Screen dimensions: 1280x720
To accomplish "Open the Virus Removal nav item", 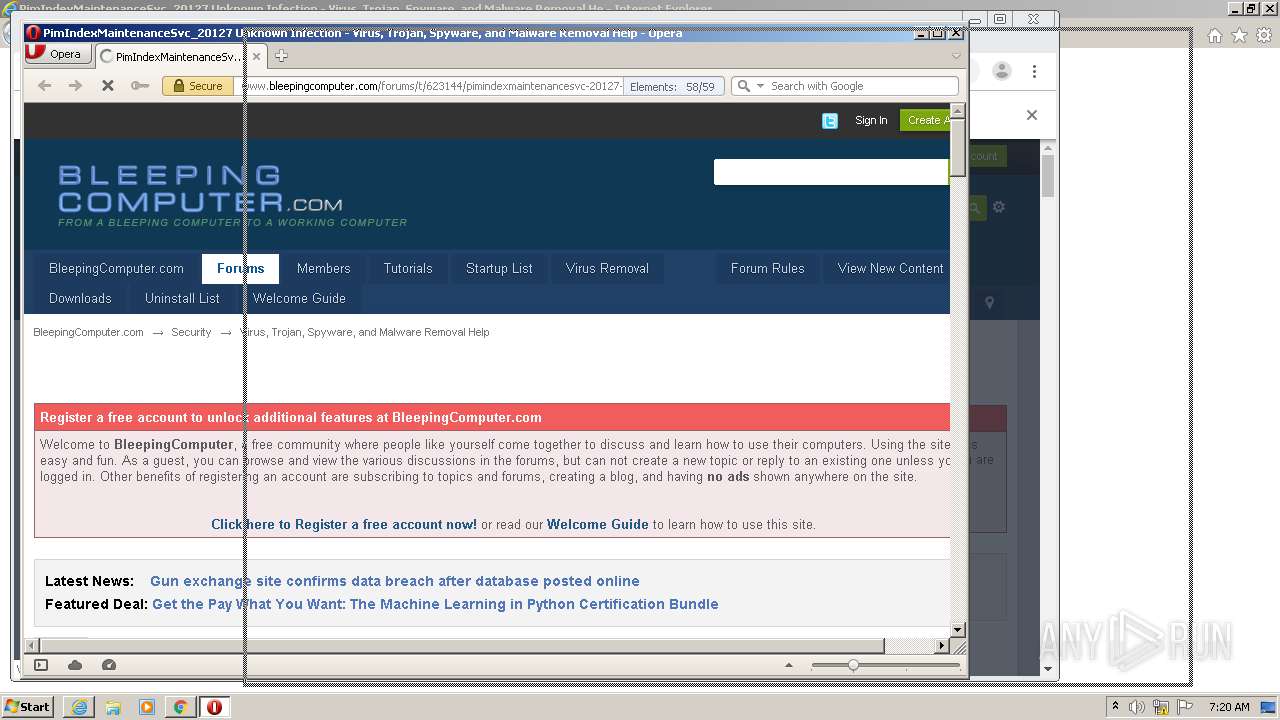I will pyautogui.click(x=607, y=268).
